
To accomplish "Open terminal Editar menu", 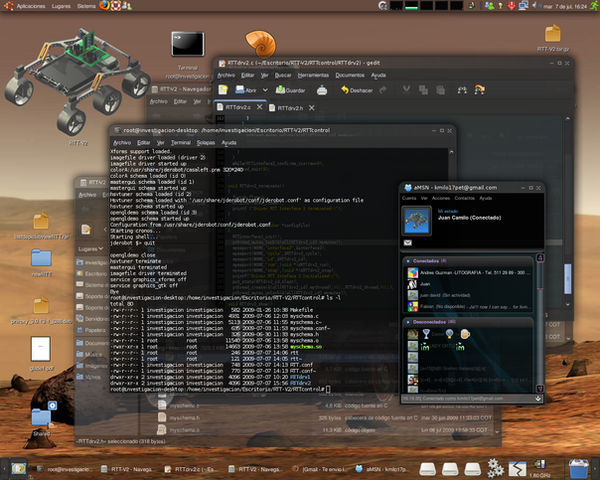I will (x=143, y=143).
